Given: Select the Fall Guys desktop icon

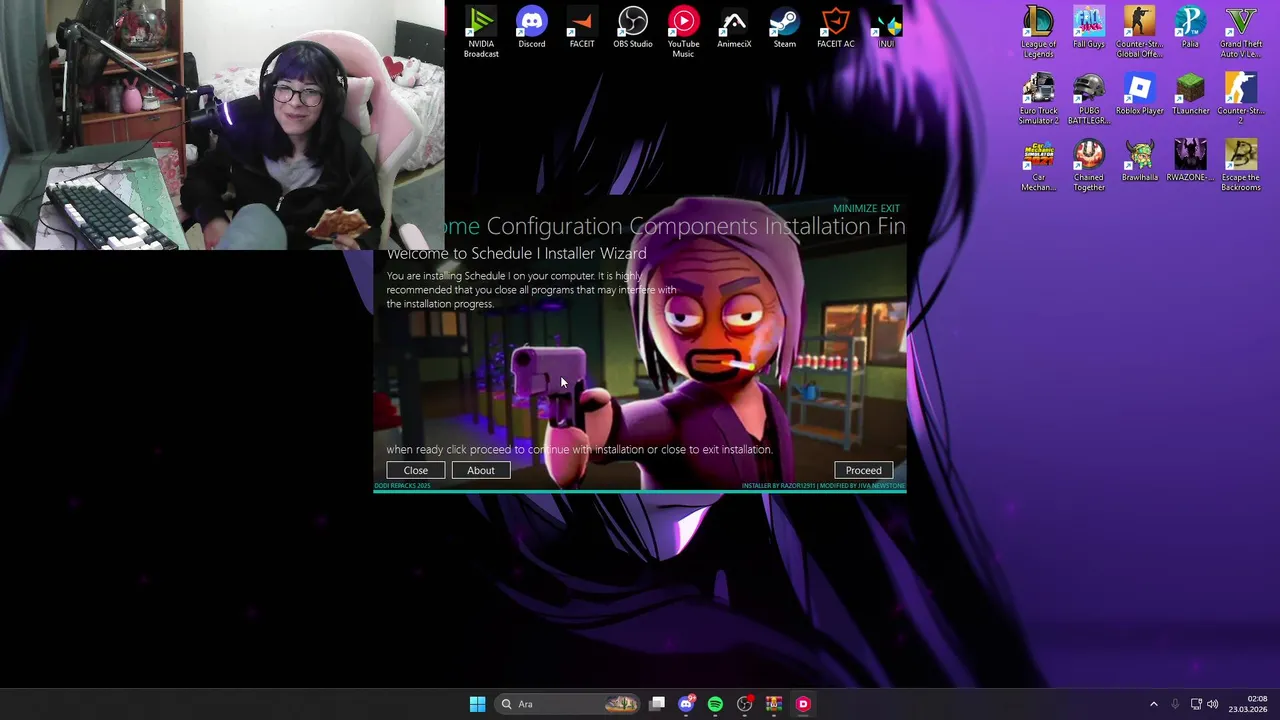Looking at the screenshot, I should pos(1089,28).
